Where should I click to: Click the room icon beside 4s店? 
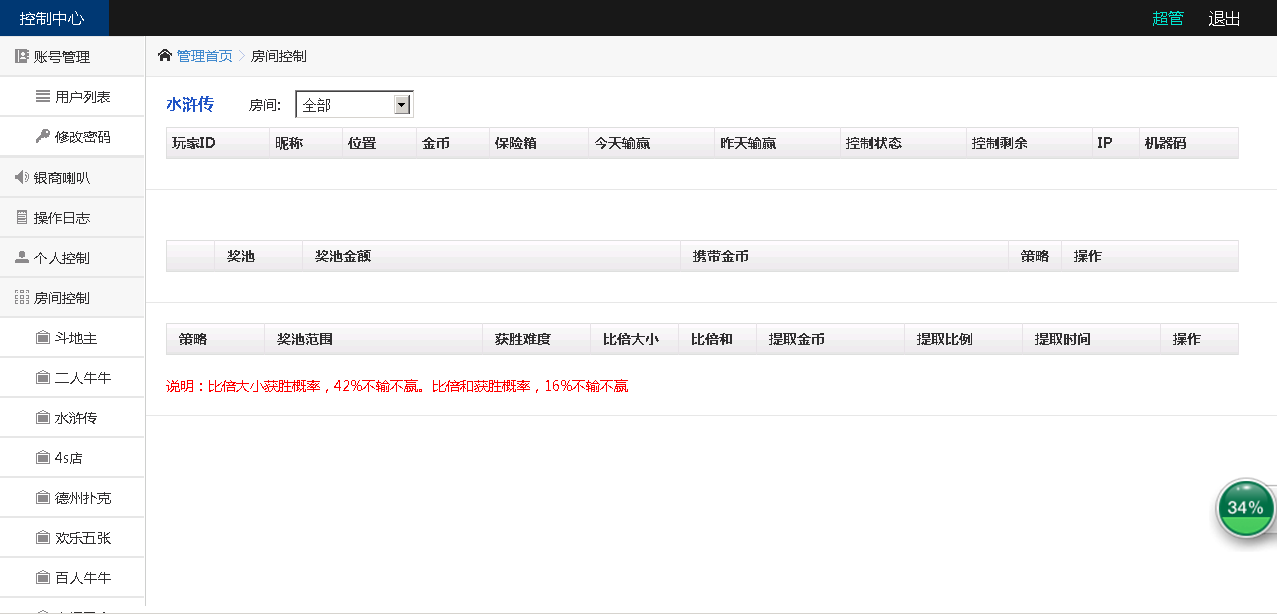(x=43, y=458)
